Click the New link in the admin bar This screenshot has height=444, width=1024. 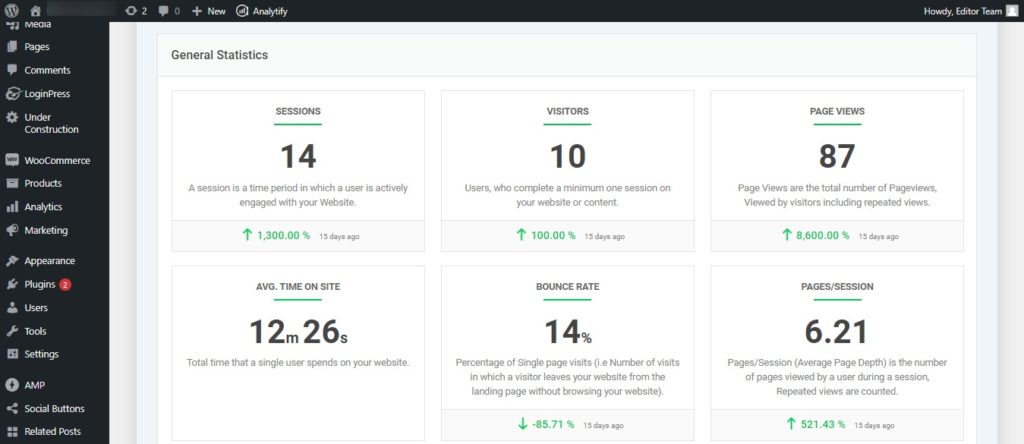click(x=216, y=11)
